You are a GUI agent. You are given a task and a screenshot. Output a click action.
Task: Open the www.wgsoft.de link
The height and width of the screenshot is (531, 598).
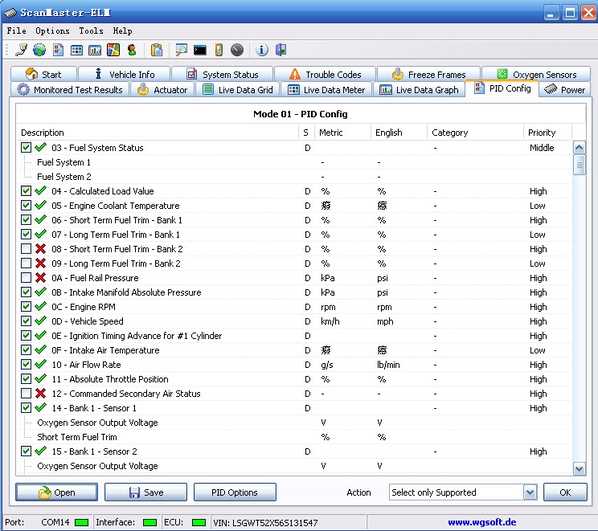pos(482,522)
